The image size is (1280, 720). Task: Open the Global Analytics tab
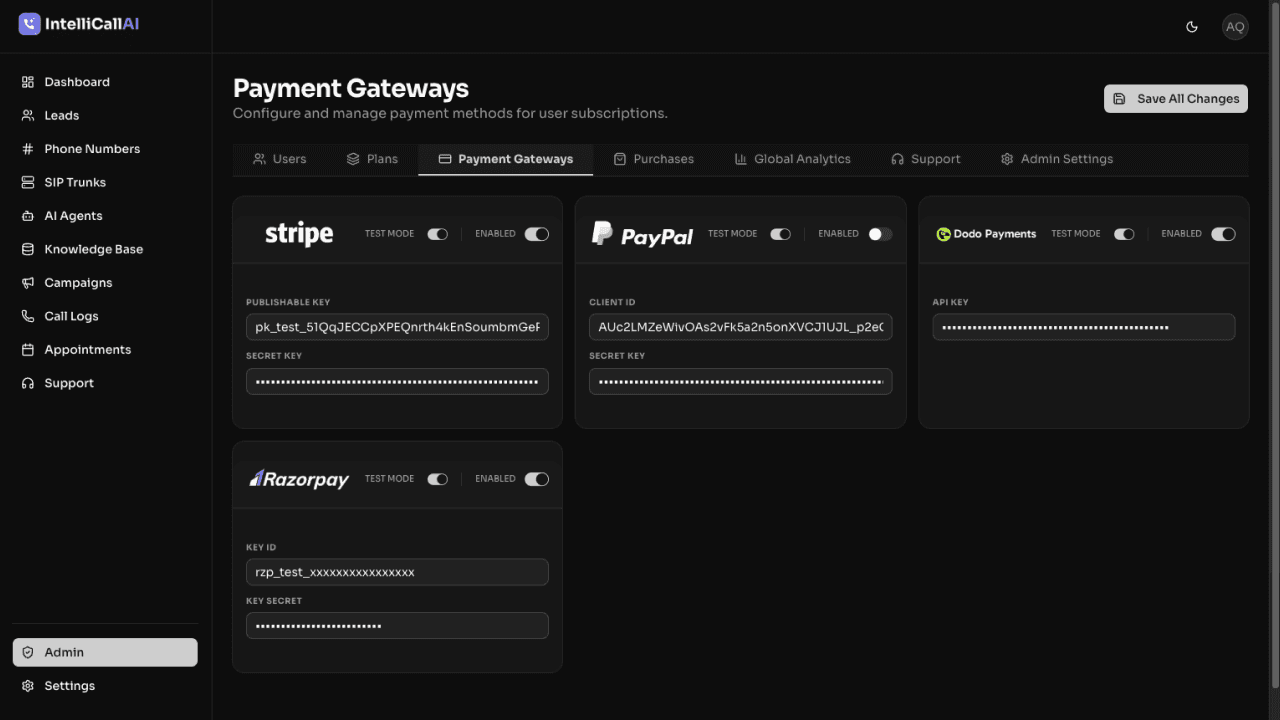tap(793, 159)
